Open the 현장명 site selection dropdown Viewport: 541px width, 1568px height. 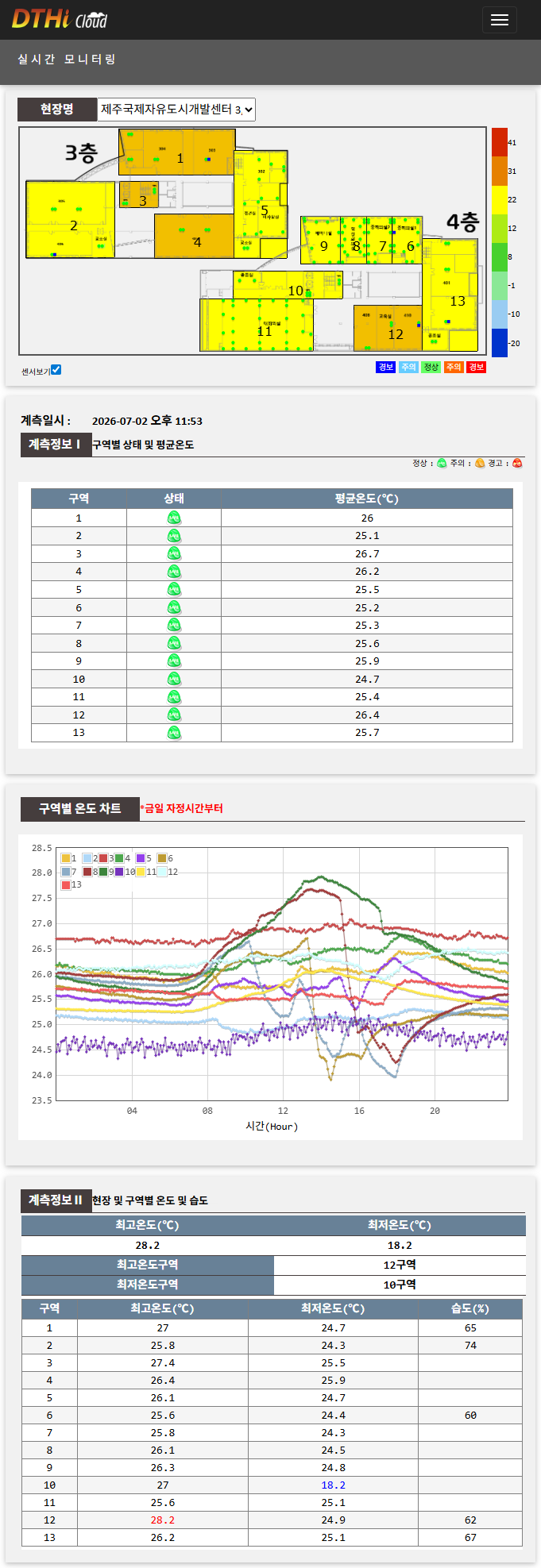coord(176,110)
